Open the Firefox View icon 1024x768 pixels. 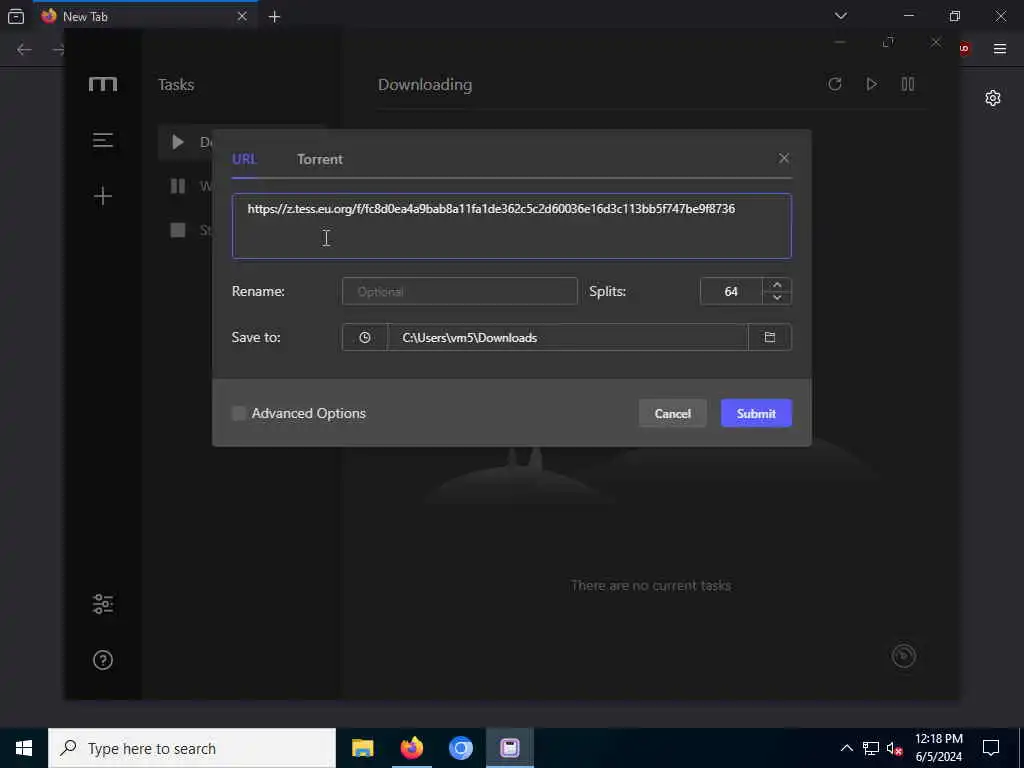(x=16, y=16)
